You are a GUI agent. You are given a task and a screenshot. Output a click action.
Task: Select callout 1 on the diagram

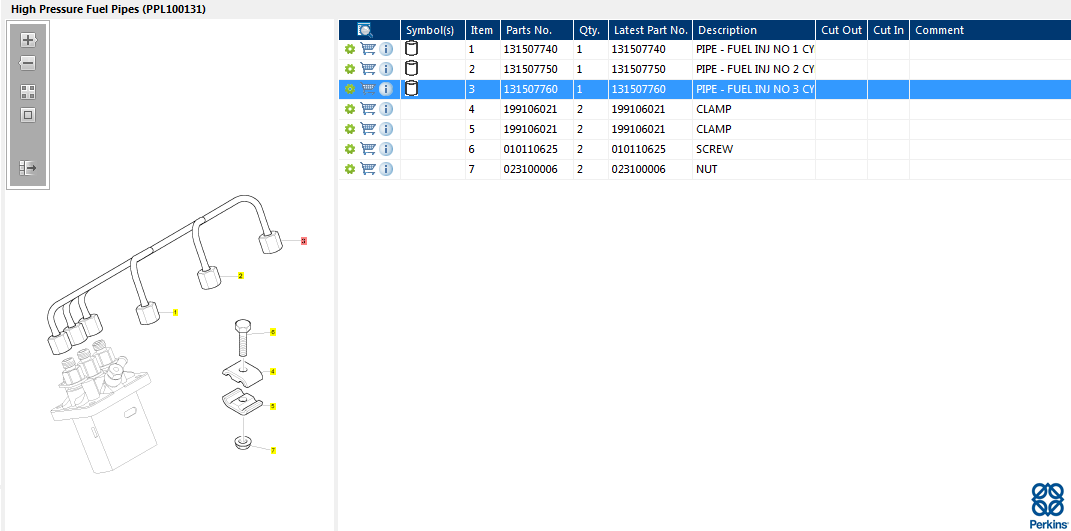(176, 312)
